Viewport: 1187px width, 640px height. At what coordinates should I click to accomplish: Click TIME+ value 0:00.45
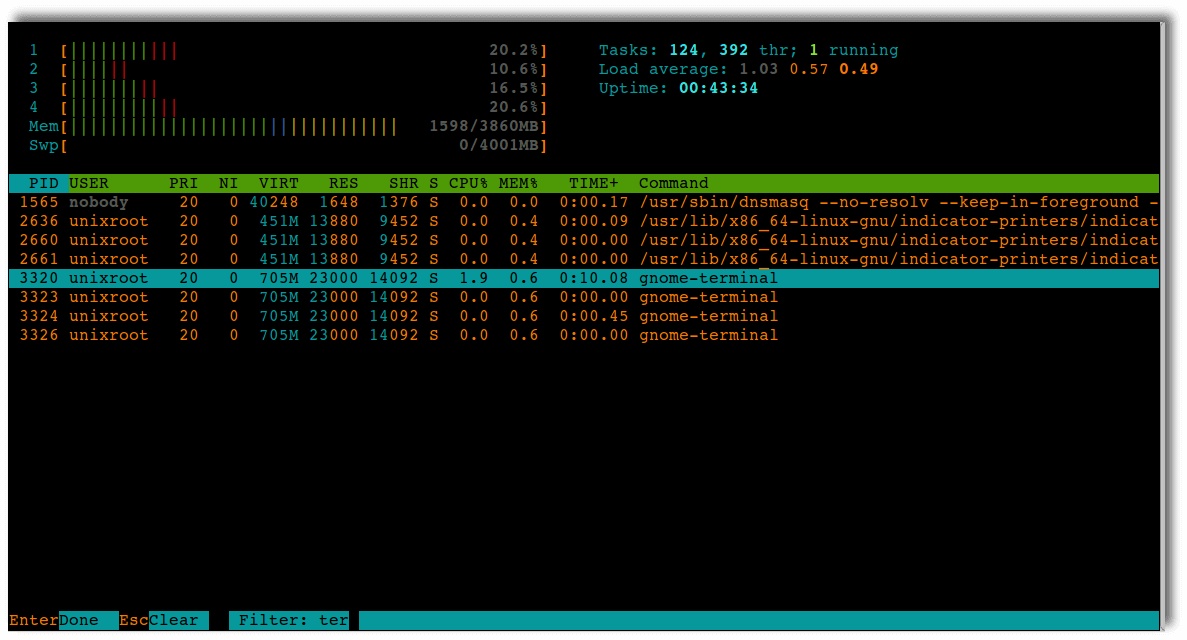pos(594,316)
